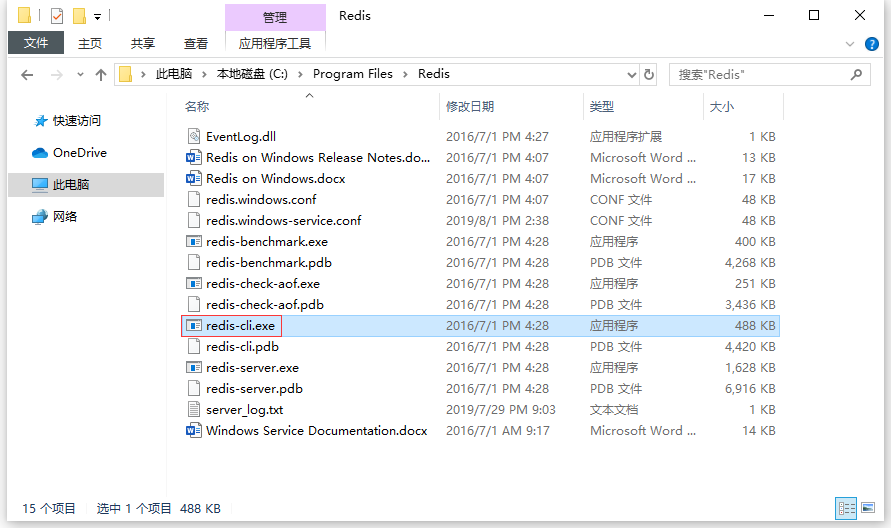Click the EventLog.dll file icon
Viewport: 891px width, 528px height.
click(194, 136)
